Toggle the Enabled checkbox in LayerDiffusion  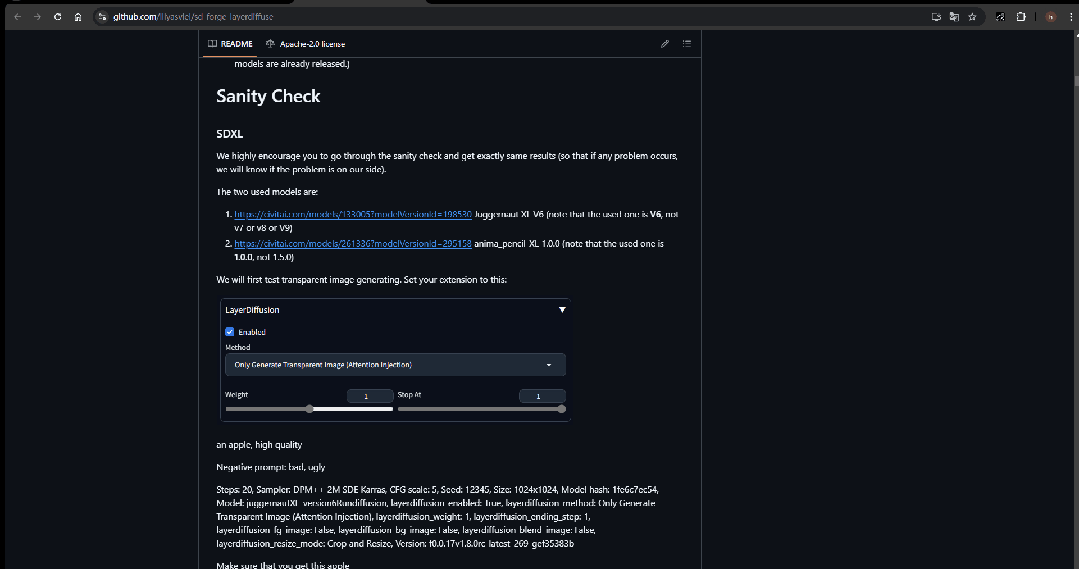tap(230, 332)
